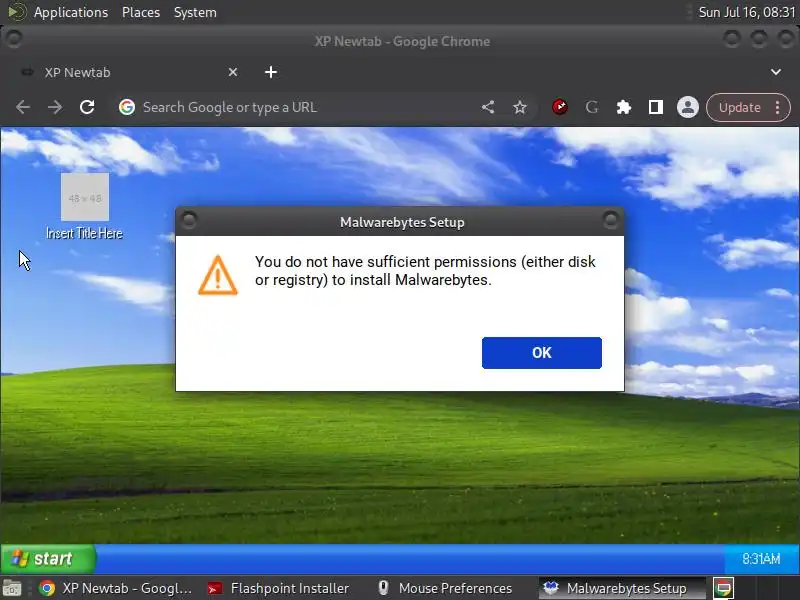800x600 pixels.
Task: Click the Malwarebytes dialog left window button
Action: [x=189, y=220]
